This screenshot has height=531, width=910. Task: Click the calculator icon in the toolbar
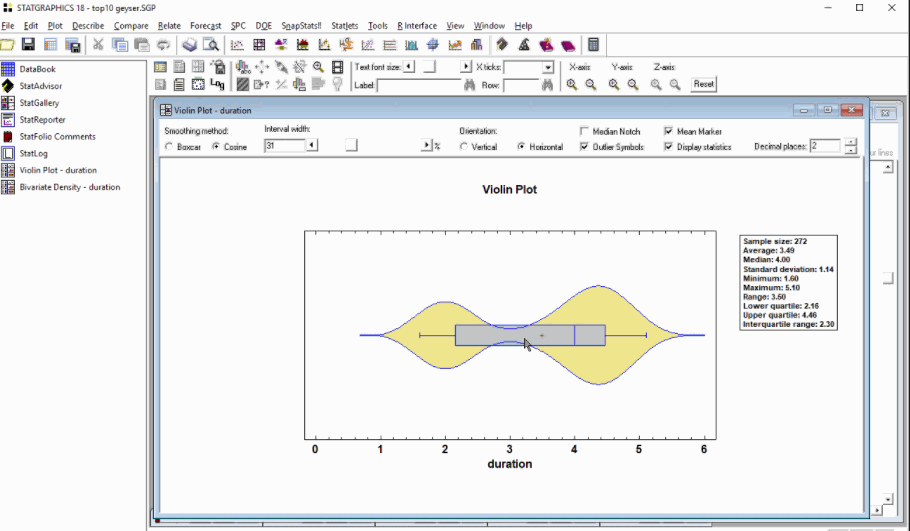pos(594,45)
